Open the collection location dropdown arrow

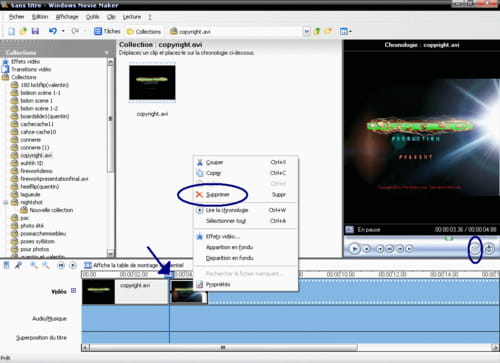pyautogui.click(x=307, y=31)
